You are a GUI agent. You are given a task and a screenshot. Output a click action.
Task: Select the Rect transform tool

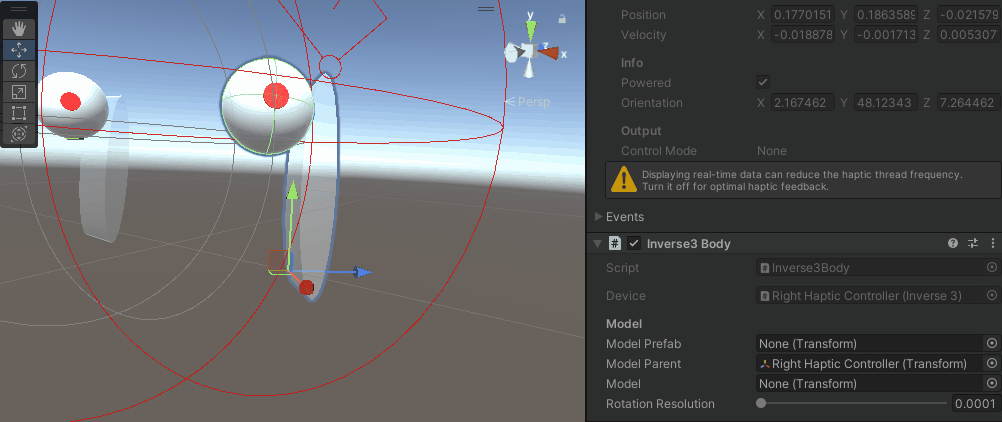pyautogui.click(x=19, y=113)
